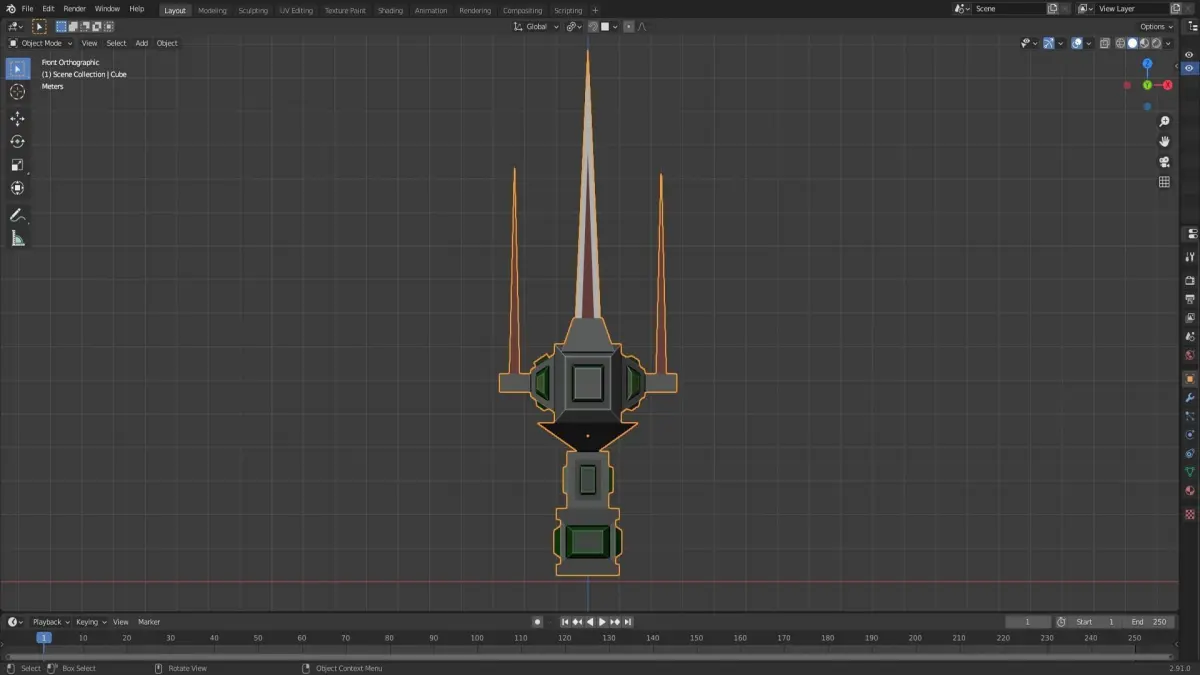Open timeline editor type dropdown
Screen dimensions: 1200x675
click(15, 622)
